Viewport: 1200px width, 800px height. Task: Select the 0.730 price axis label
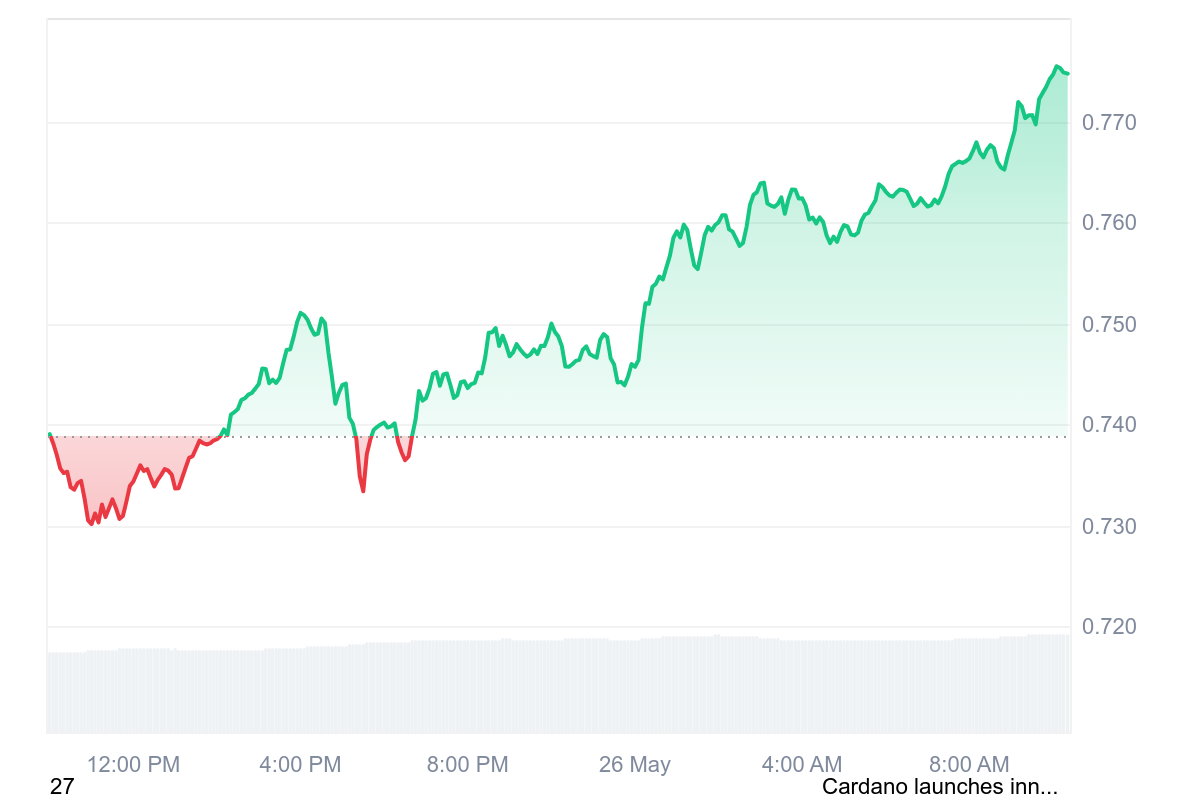tap(1109, 526)
